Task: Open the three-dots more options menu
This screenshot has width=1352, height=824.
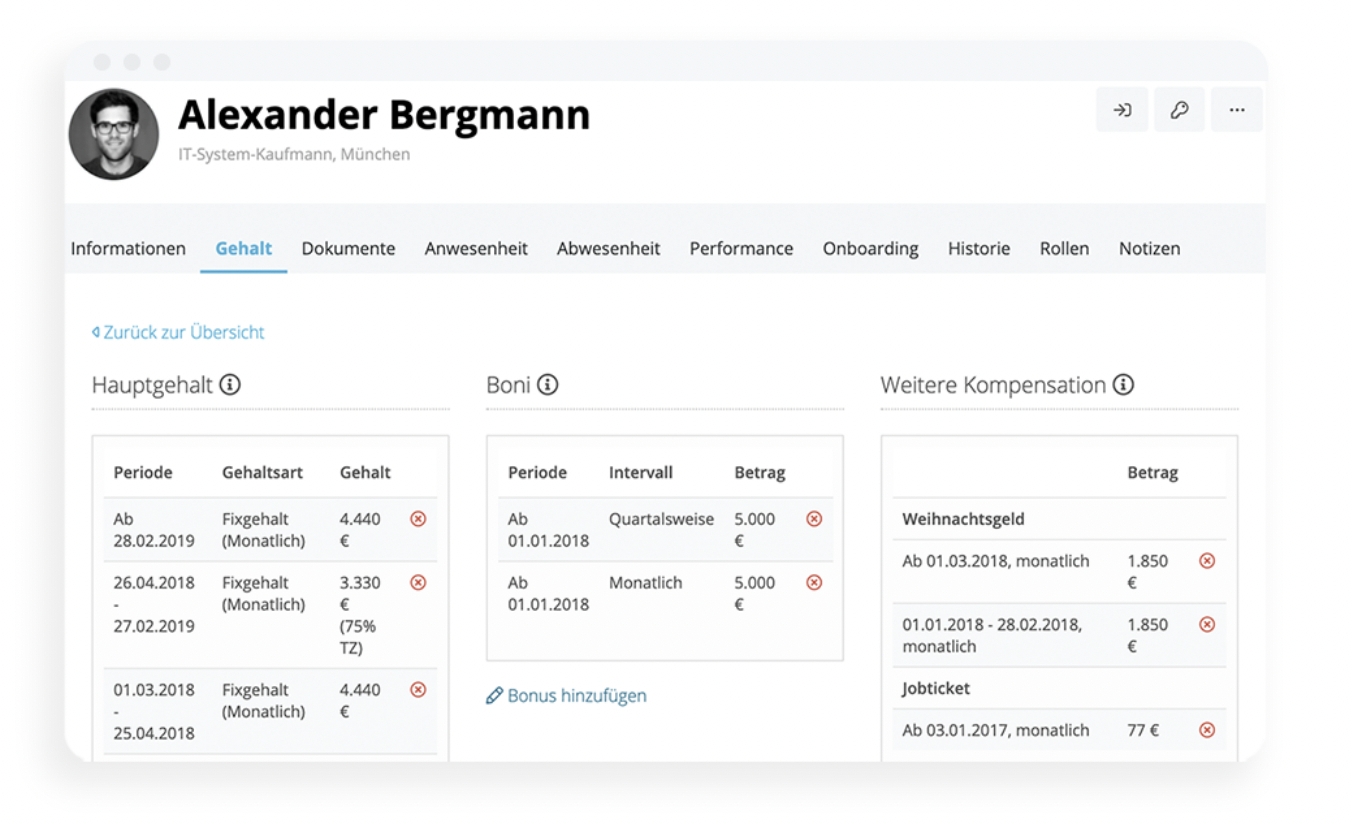Action: coord(1237,110)
